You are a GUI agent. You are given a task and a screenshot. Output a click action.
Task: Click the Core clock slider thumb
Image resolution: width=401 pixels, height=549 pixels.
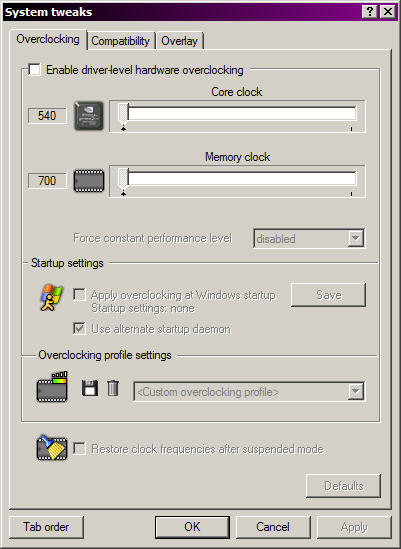tap(123, 114)
